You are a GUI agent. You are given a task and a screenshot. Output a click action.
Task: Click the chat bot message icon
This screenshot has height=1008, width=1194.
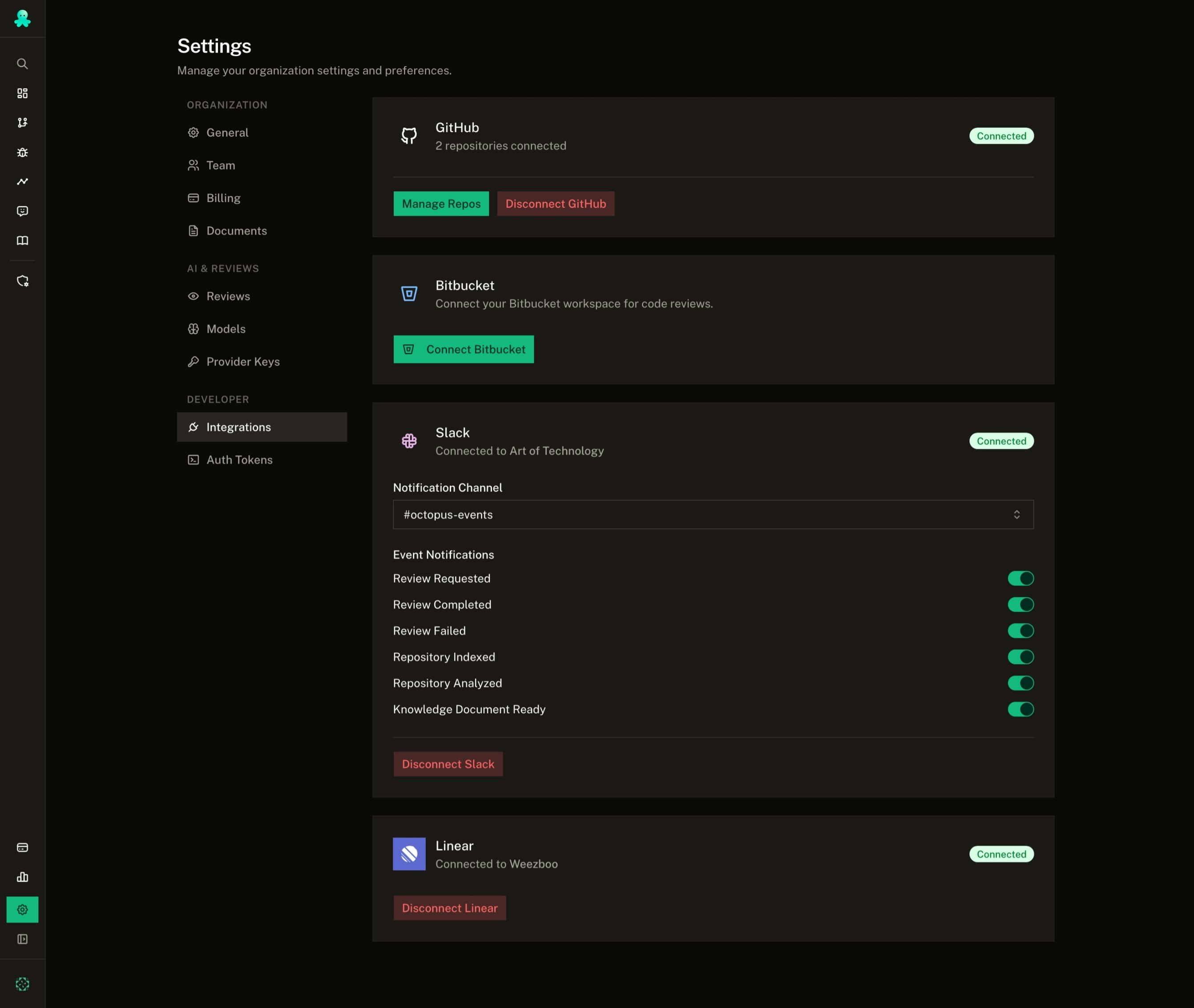point(22,211)
